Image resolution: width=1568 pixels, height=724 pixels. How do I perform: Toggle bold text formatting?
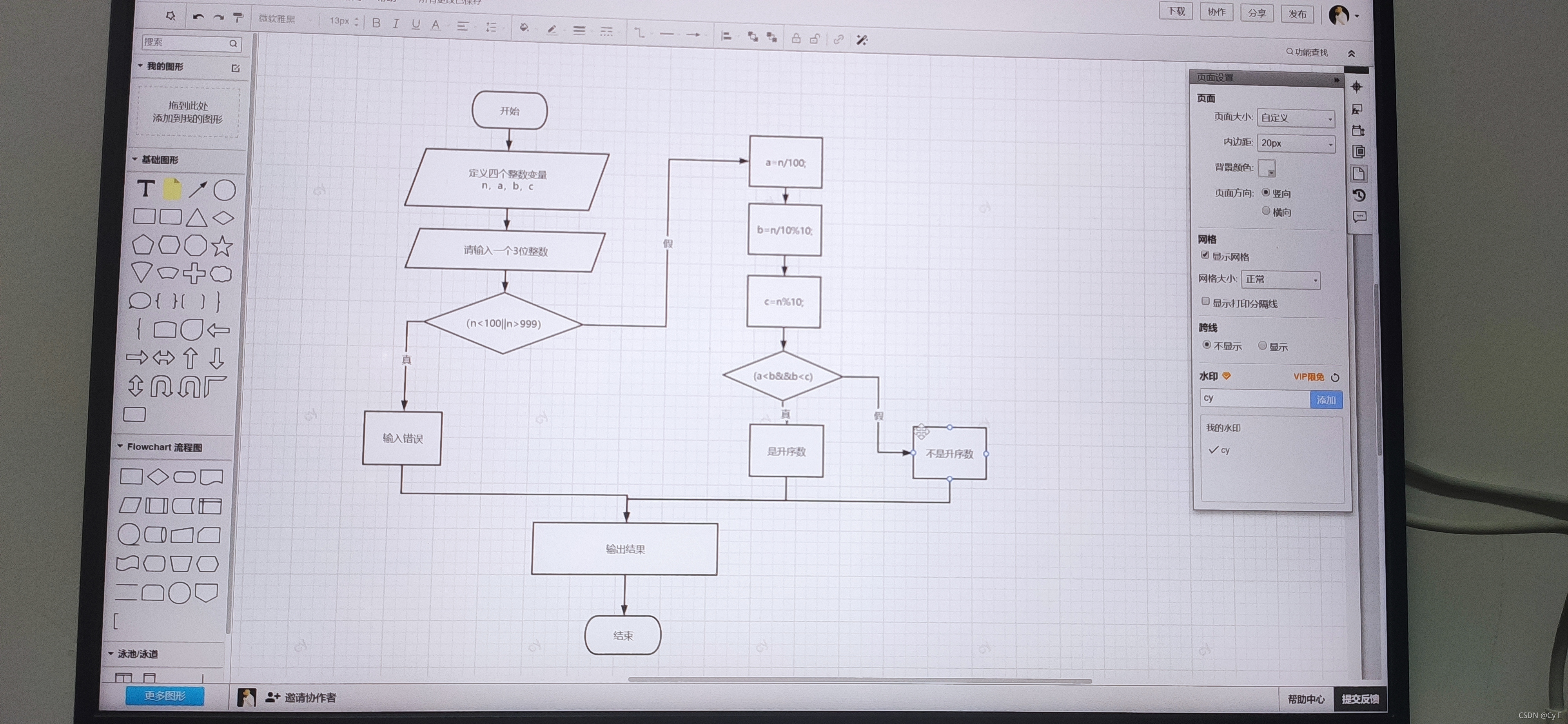point(376,23)
